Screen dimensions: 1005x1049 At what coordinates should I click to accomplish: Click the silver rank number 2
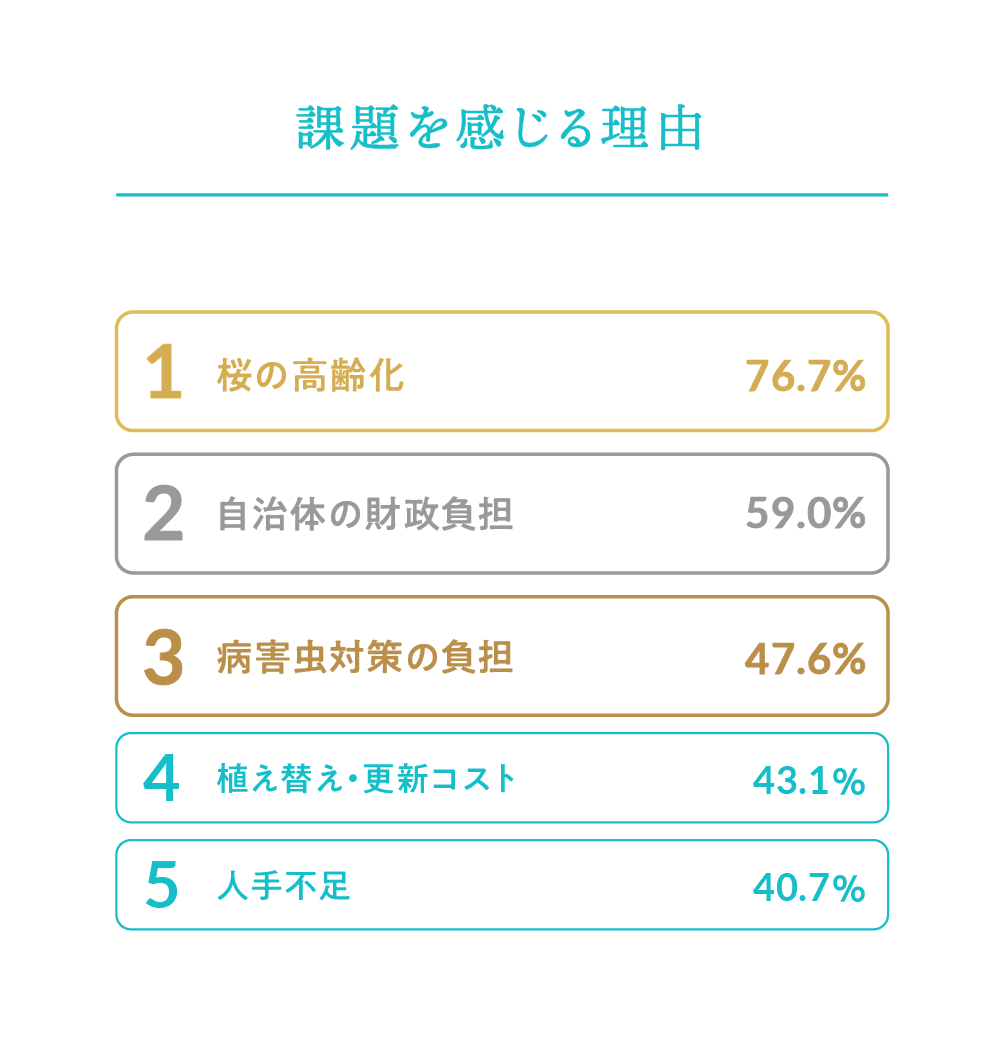[163, 515]
